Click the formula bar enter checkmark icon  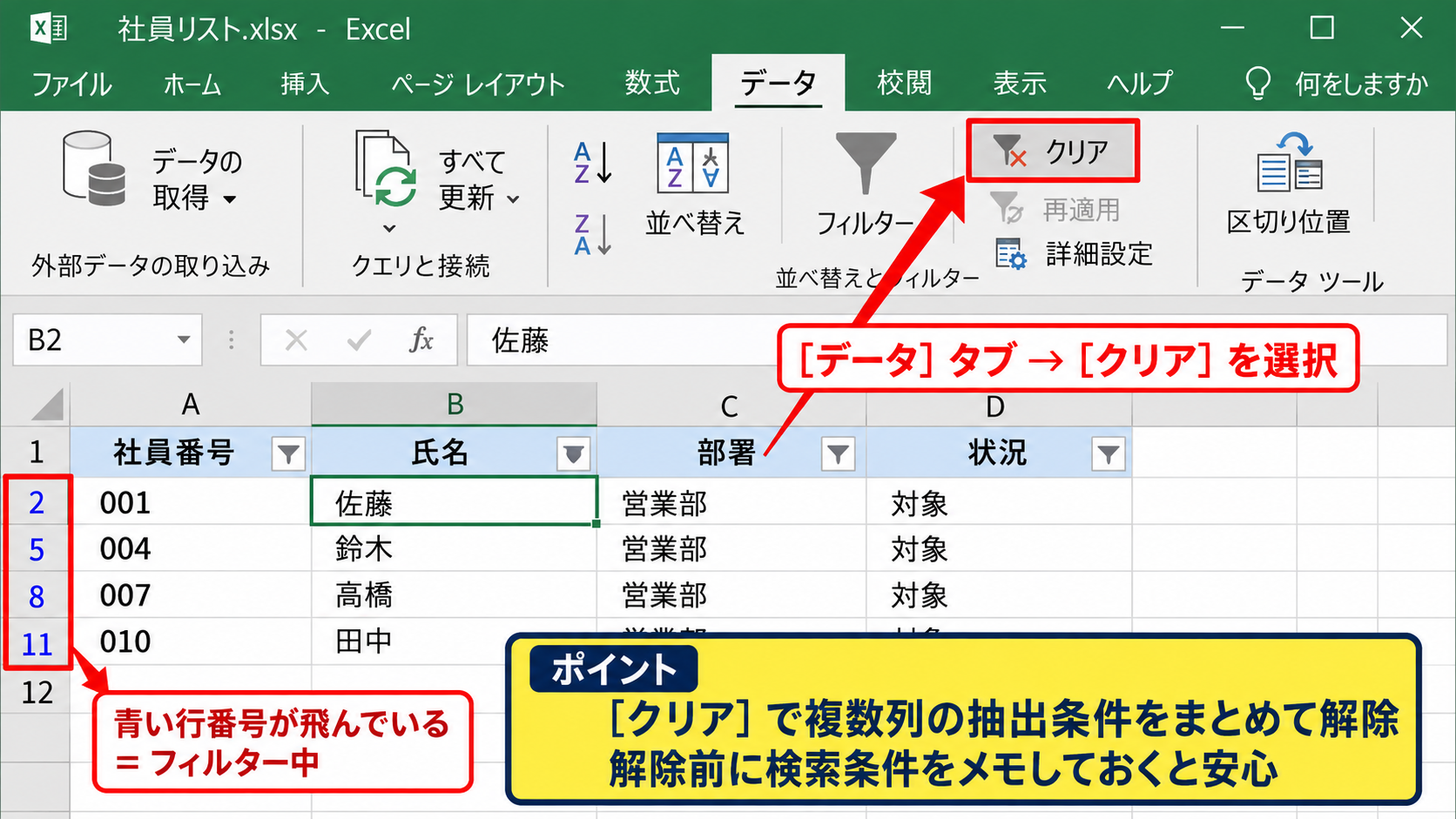359,340
